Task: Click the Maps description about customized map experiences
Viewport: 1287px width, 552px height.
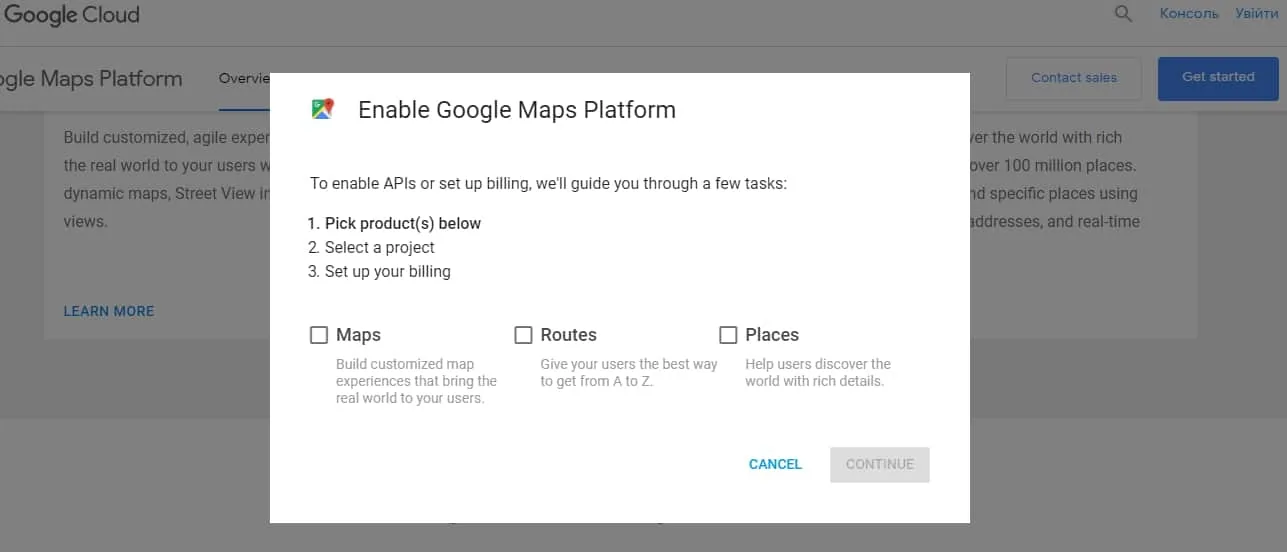Action: [416, 381]
